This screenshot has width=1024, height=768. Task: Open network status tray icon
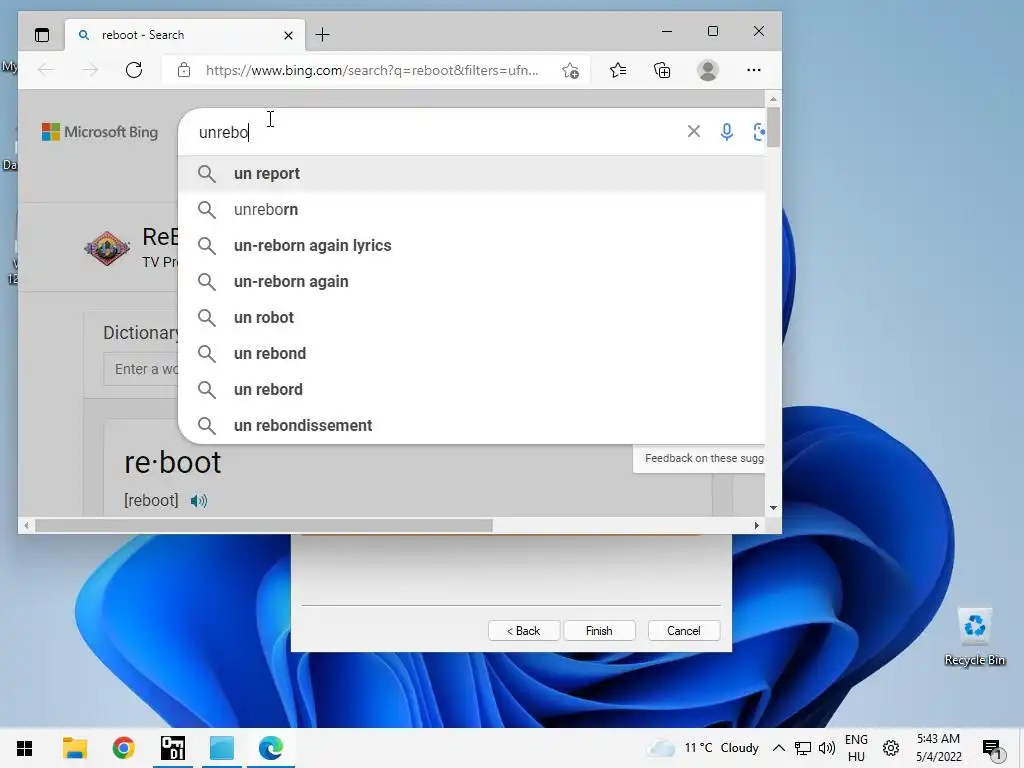coord(803,748)
